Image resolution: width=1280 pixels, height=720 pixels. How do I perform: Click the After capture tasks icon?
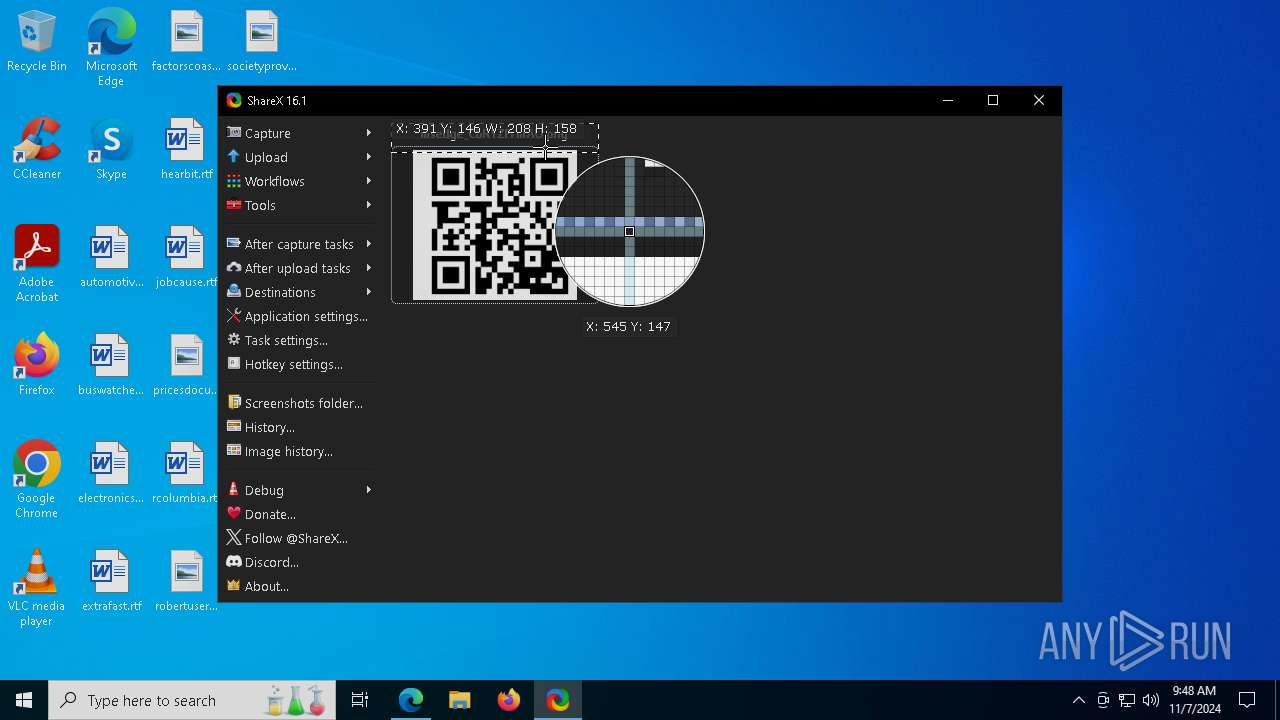click(234, 243)
